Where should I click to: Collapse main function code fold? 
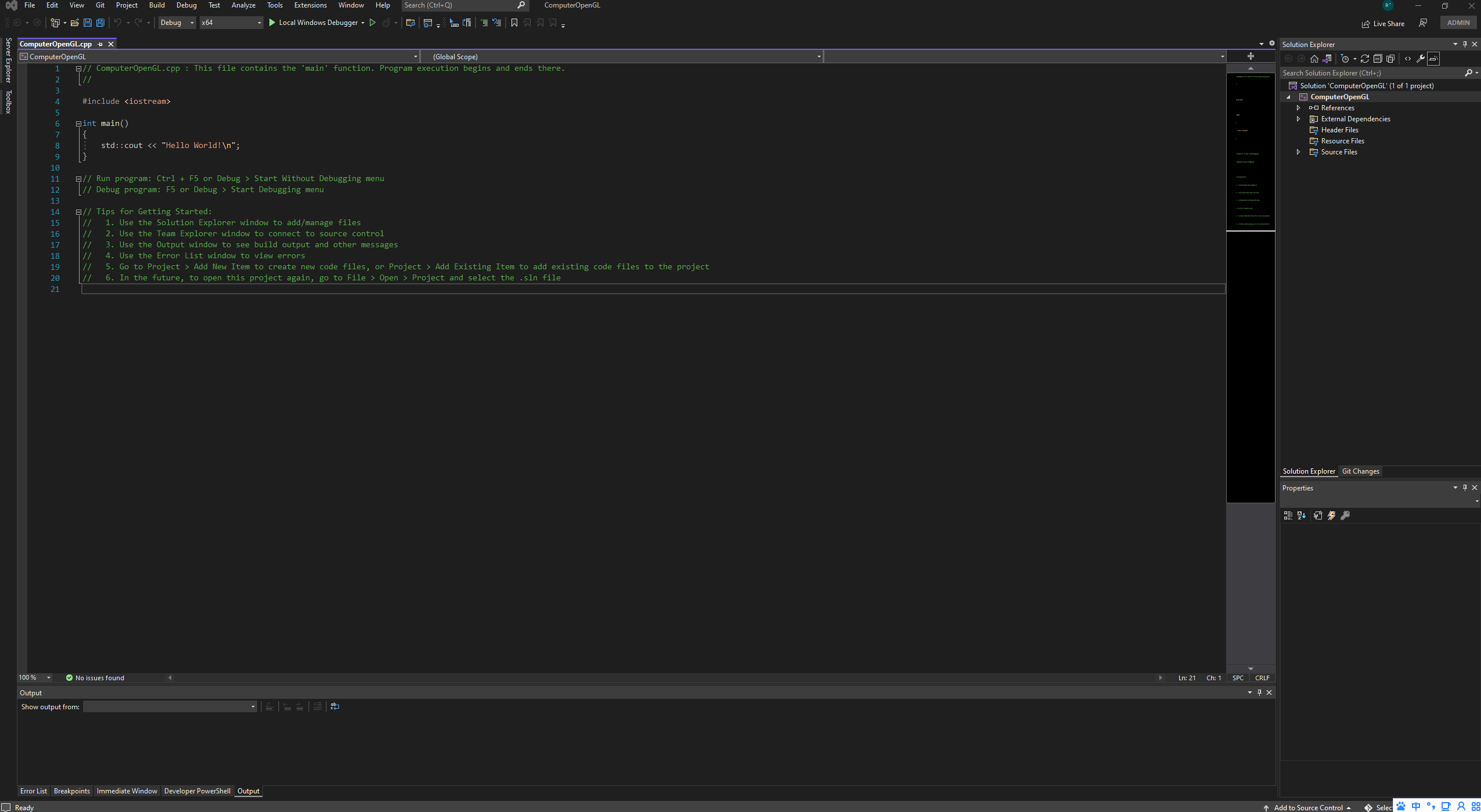pyautogui.click(x=78, y=124)
